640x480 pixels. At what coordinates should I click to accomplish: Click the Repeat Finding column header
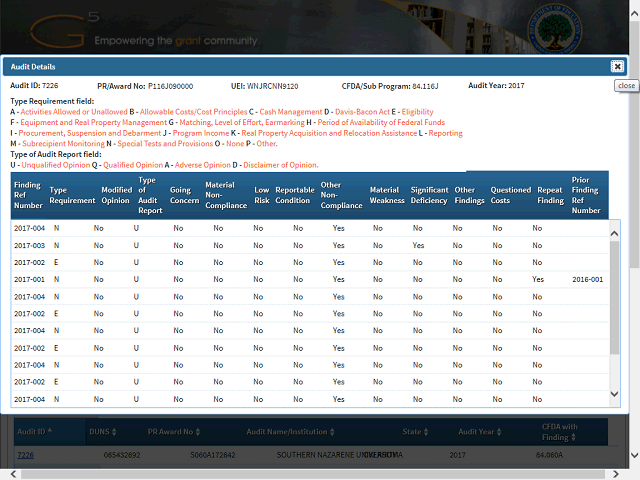click(x=549, y=195)
